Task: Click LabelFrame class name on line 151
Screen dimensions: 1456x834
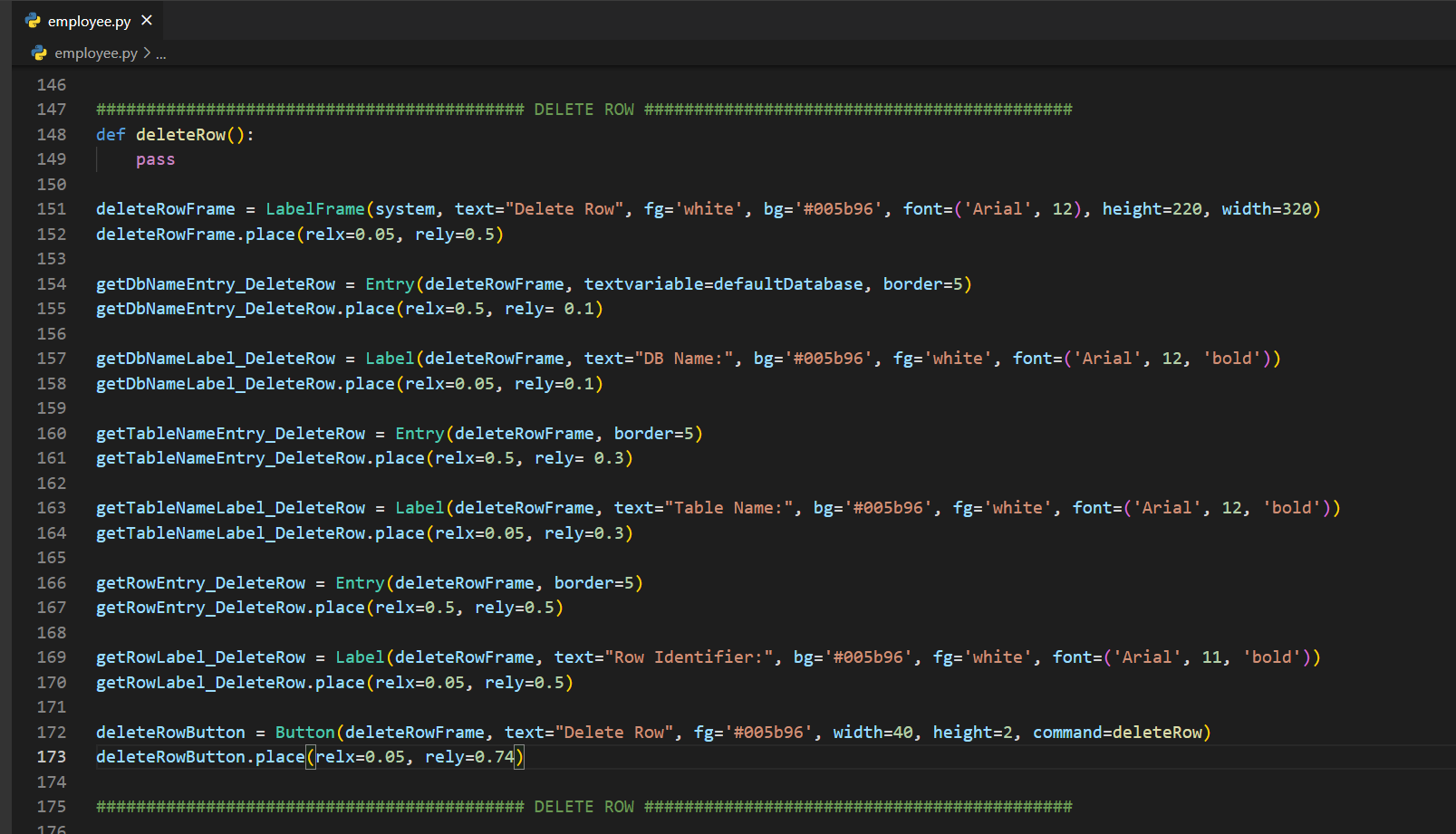Action: tap(314, 209)
